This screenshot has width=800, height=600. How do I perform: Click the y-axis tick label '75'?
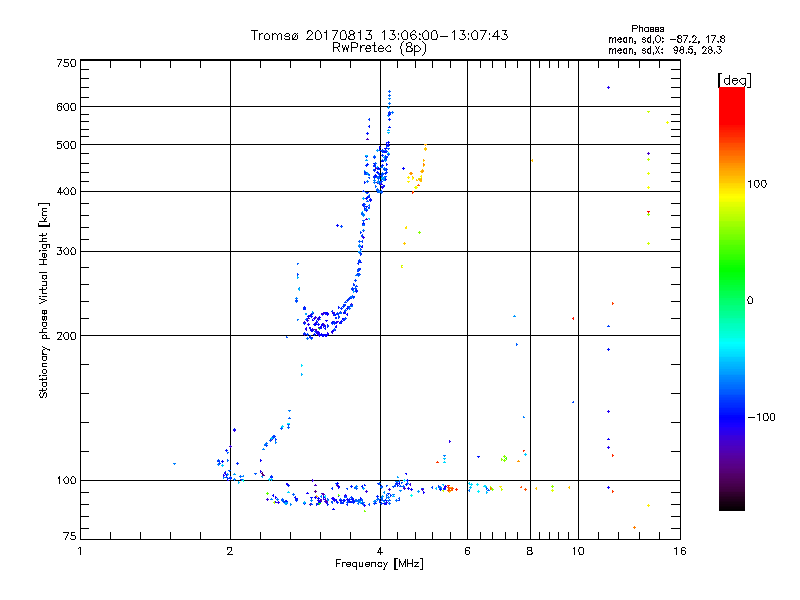[70, 536]
